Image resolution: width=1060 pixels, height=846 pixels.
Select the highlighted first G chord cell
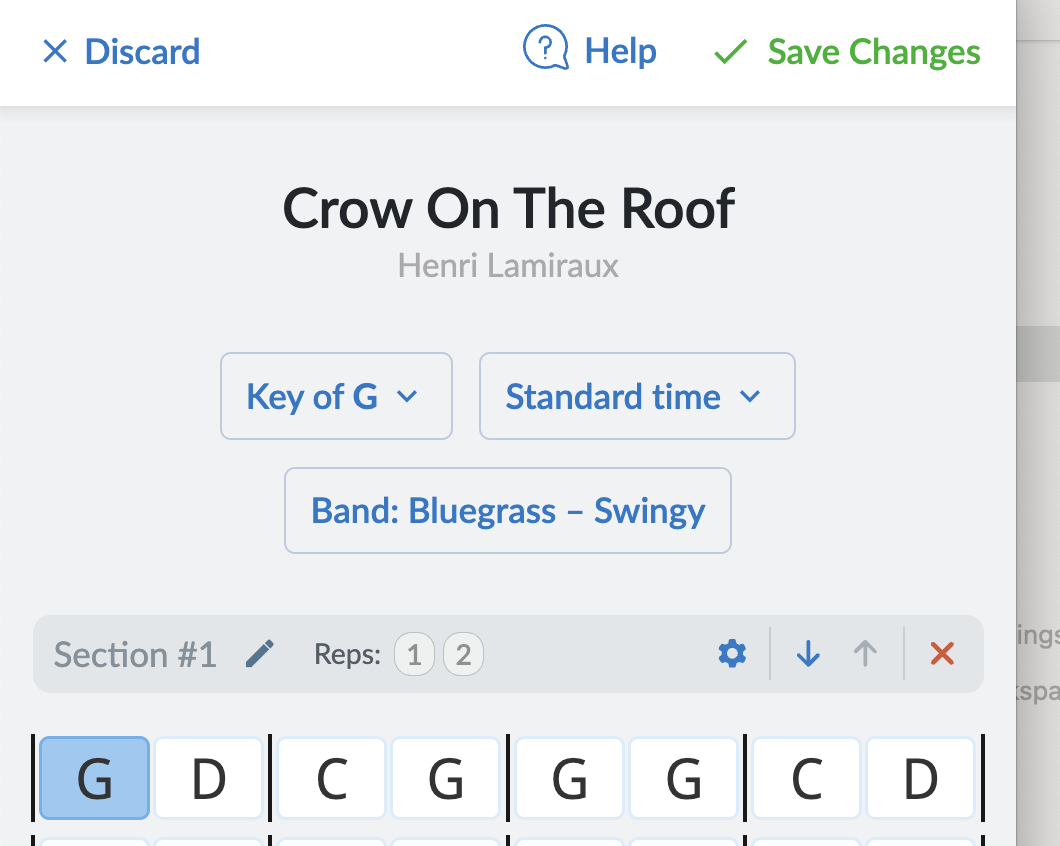click(94, 779)
